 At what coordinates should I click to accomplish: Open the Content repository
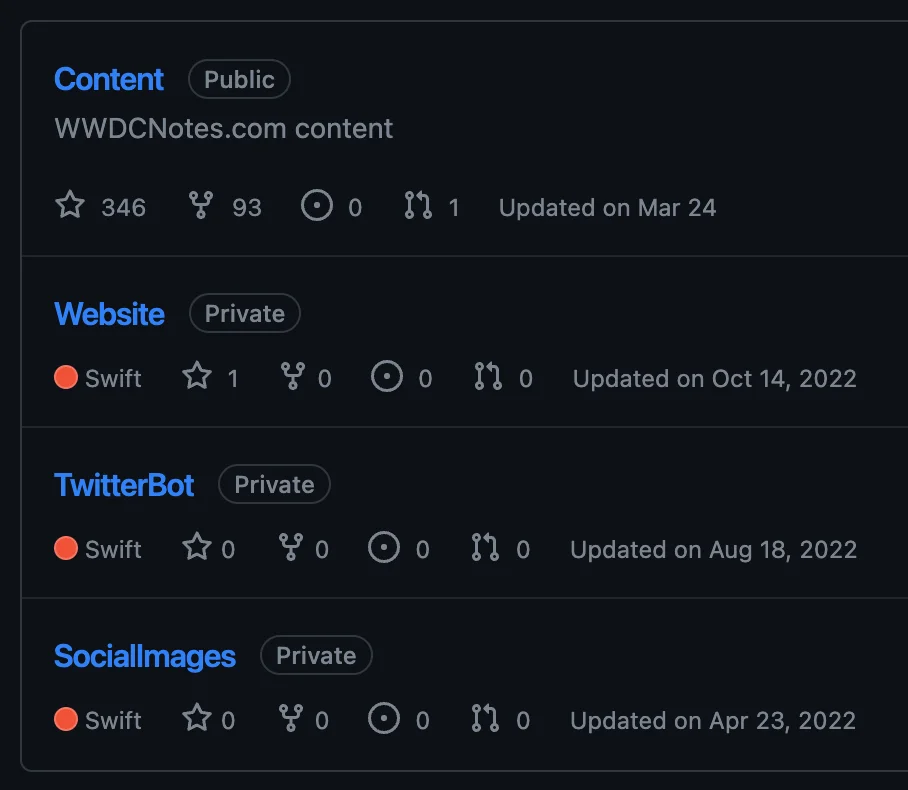click(x=108, y=79)
